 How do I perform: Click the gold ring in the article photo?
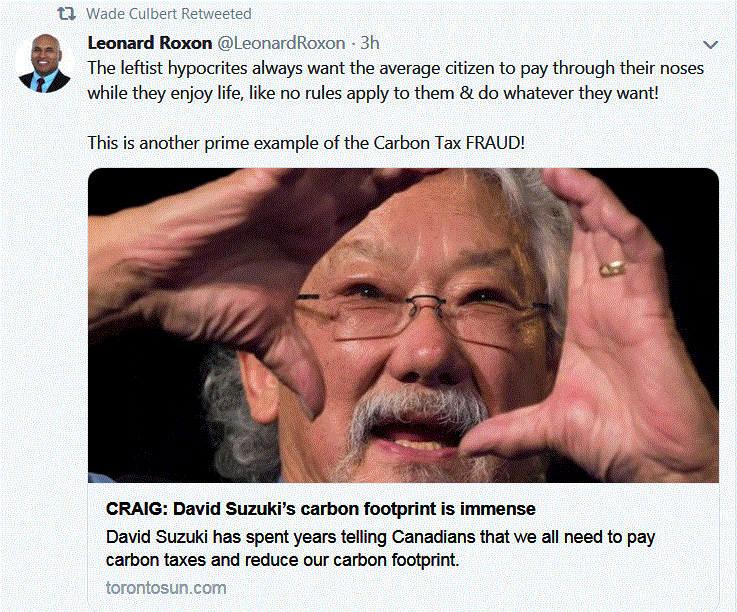[612, 268]
